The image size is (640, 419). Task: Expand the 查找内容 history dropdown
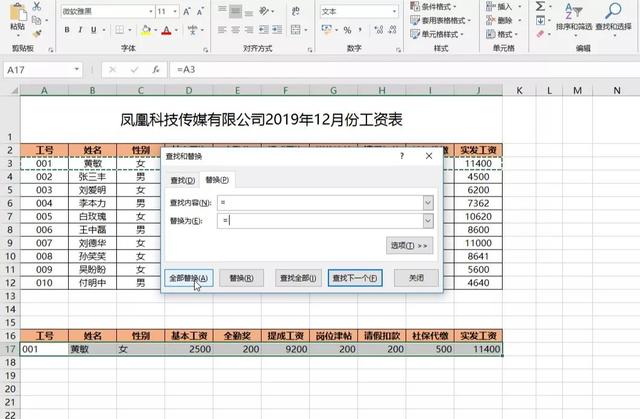[428, 202]
